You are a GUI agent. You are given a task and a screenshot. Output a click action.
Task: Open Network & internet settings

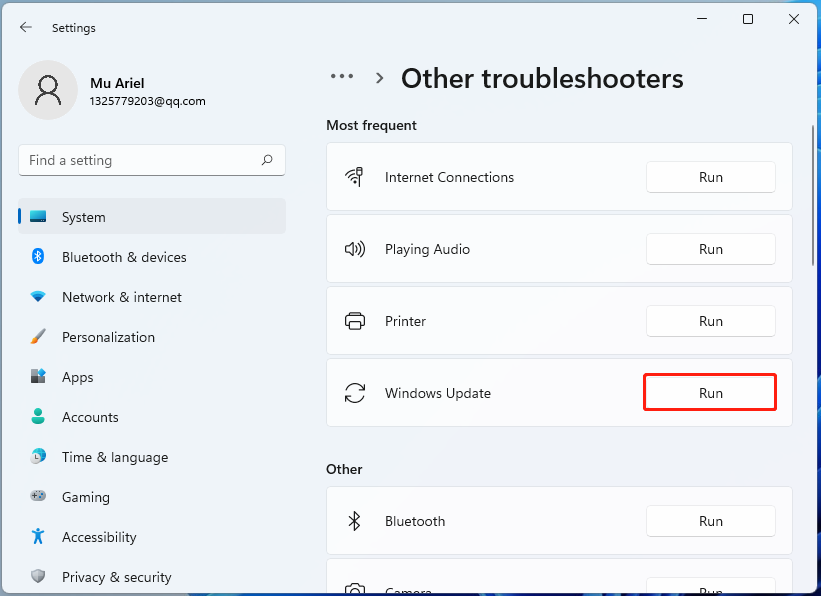(152, 297)
